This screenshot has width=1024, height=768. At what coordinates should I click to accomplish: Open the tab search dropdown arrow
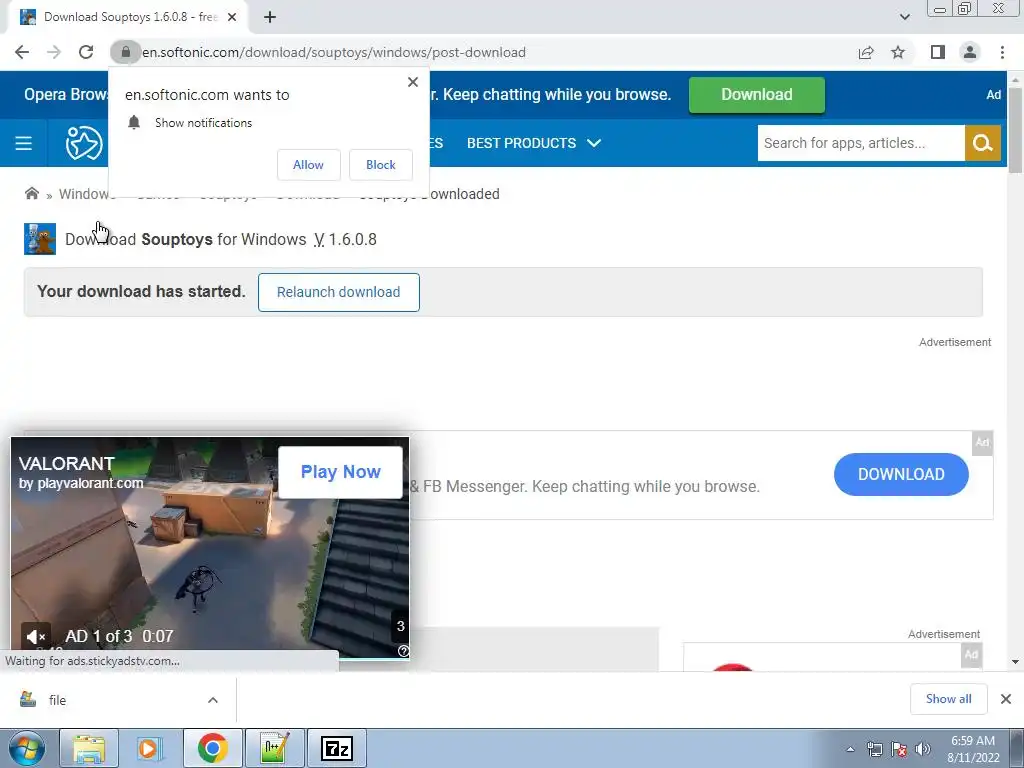point(904,17)
